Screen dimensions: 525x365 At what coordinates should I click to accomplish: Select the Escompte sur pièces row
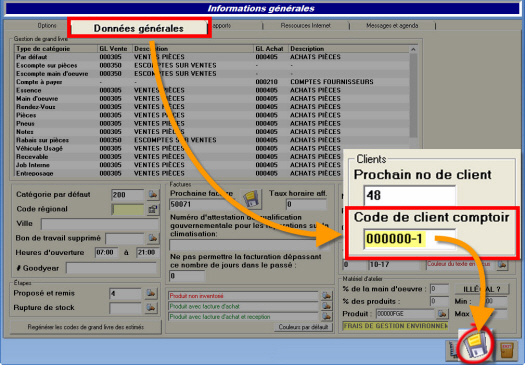point(212,65)
